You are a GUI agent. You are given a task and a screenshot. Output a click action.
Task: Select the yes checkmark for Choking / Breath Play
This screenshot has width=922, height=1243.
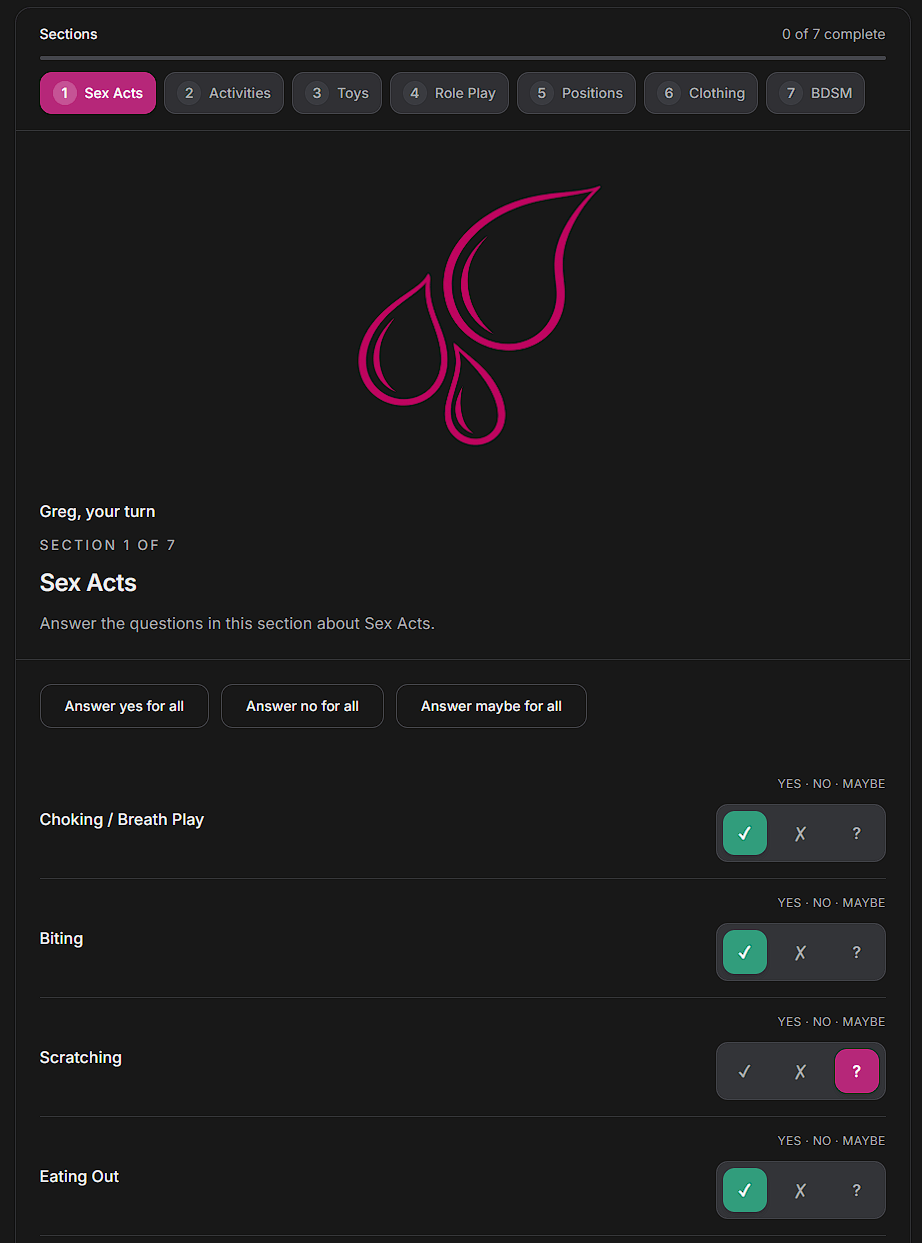745,833
